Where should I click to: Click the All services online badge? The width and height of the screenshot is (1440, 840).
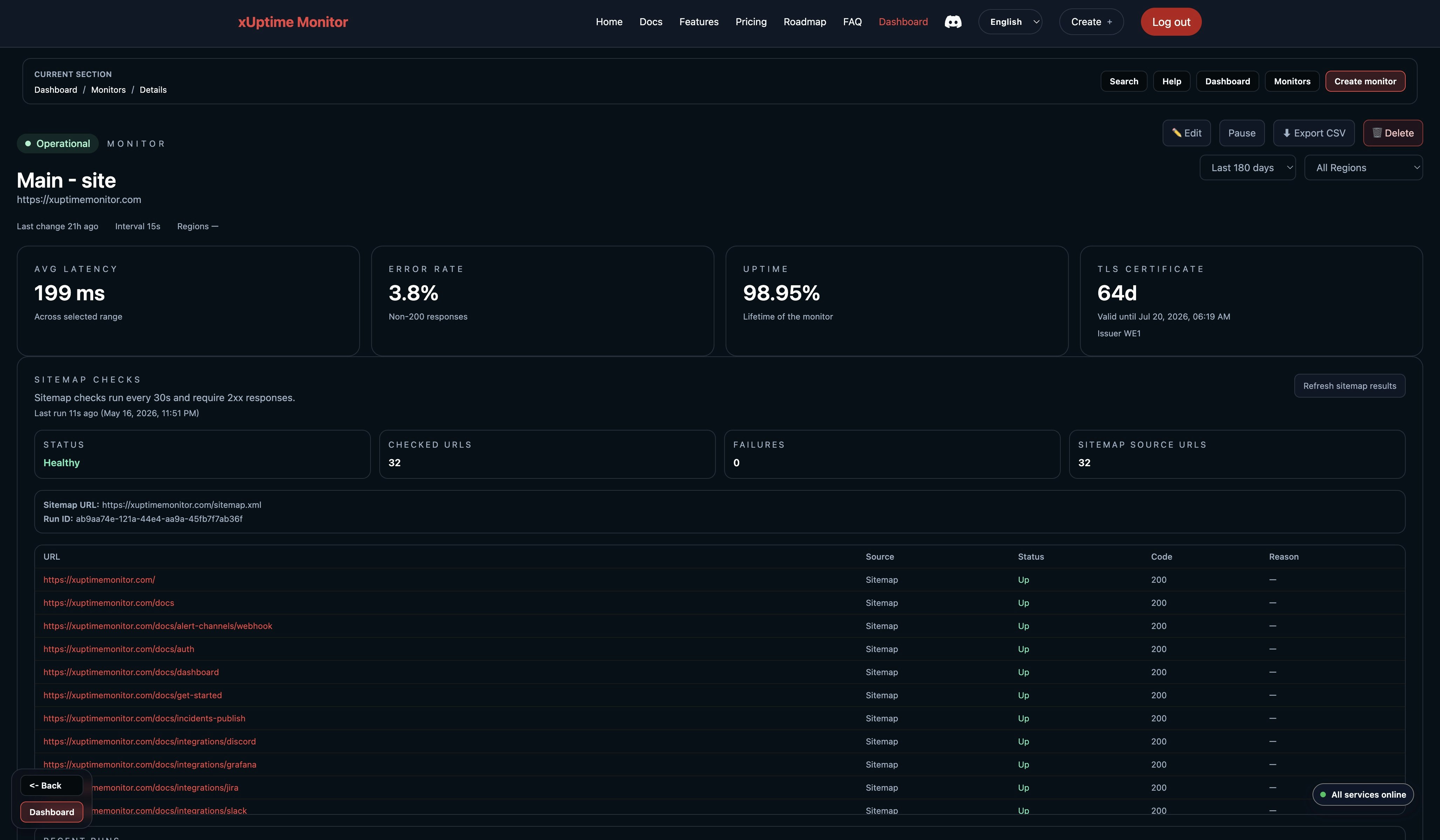click(1363, 795)
